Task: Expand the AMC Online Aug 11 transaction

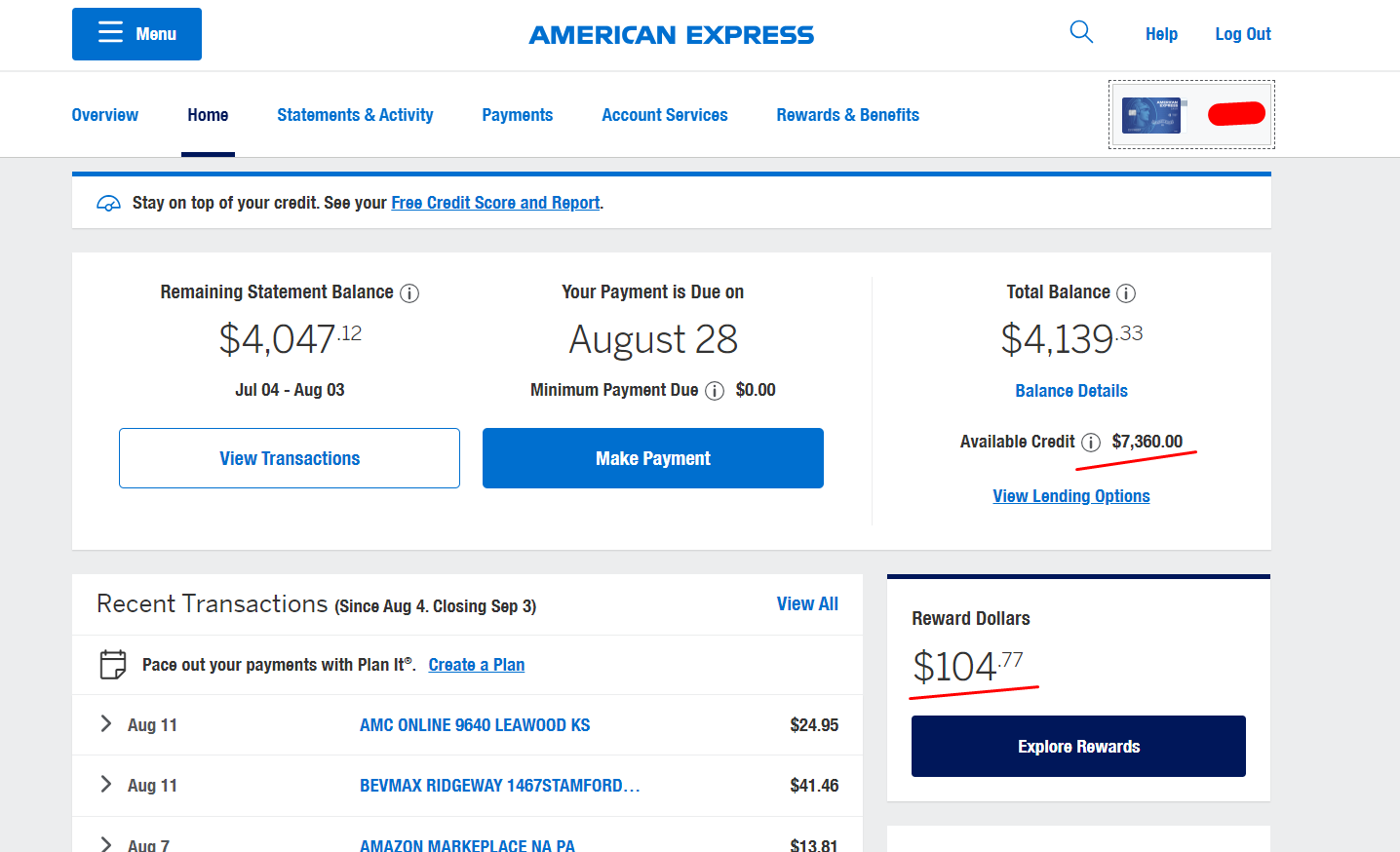Action: pos(106,723)
